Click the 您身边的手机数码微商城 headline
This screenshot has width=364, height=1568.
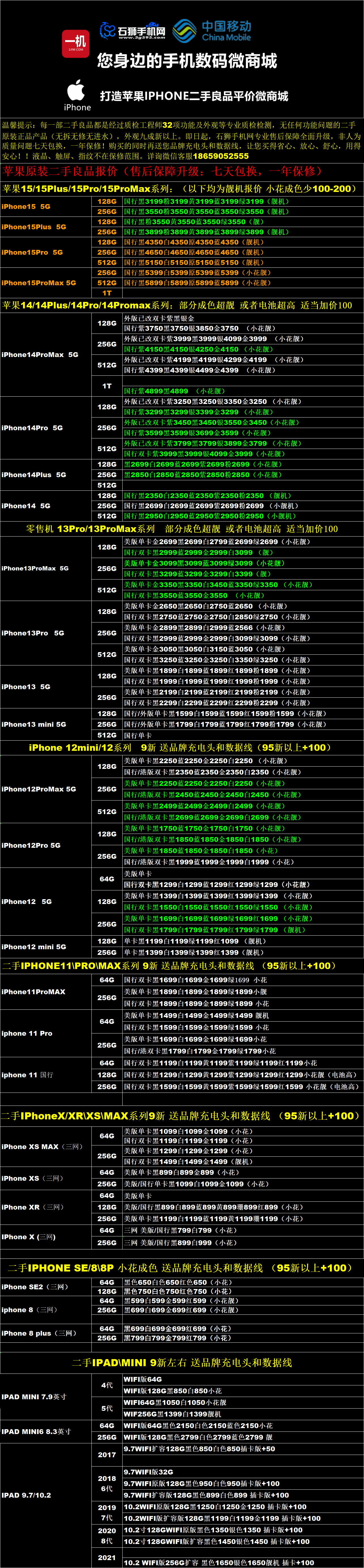[187, 61]
